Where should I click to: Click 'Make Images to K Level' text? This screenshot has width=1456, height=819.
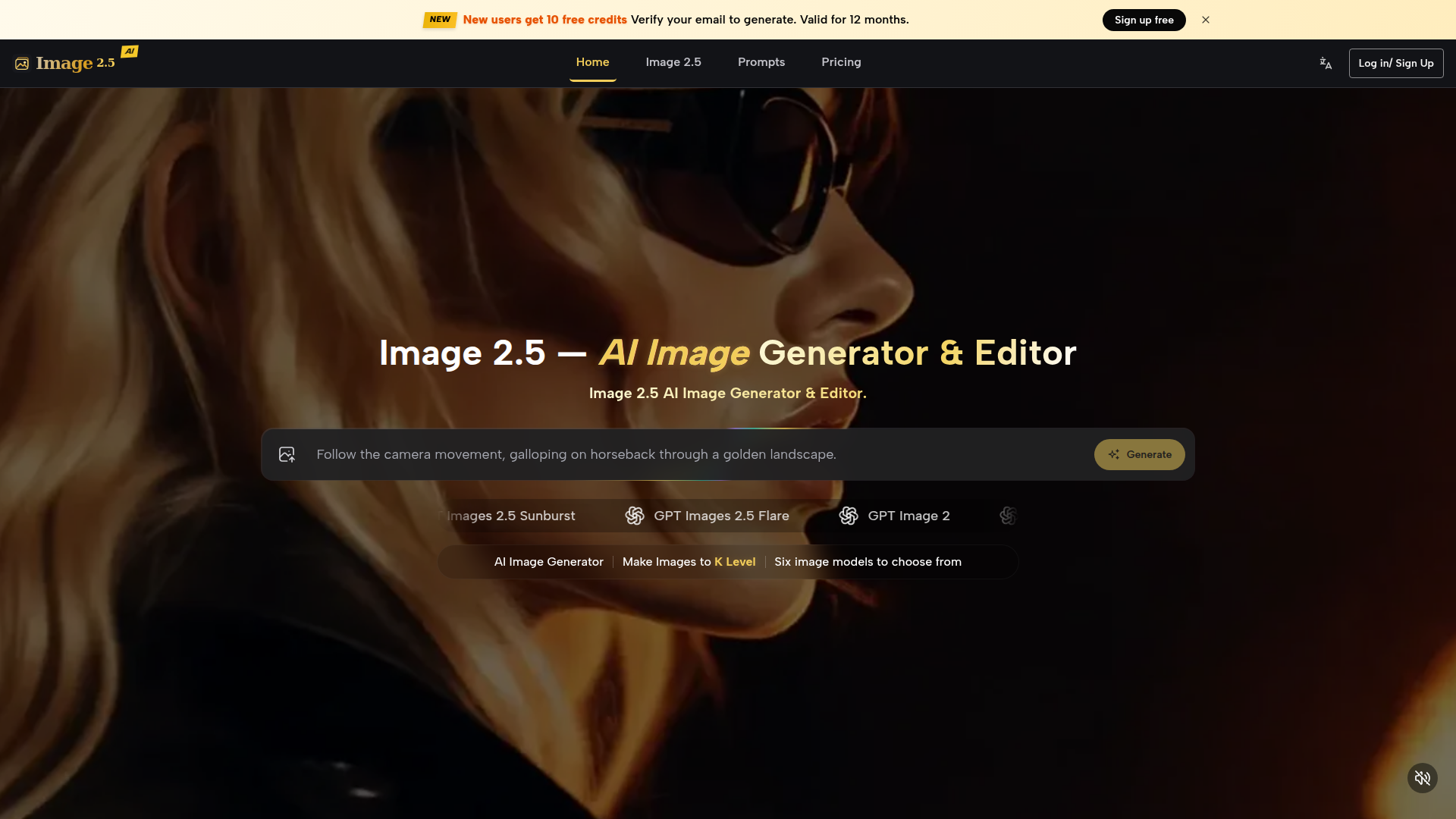[689, 562]
